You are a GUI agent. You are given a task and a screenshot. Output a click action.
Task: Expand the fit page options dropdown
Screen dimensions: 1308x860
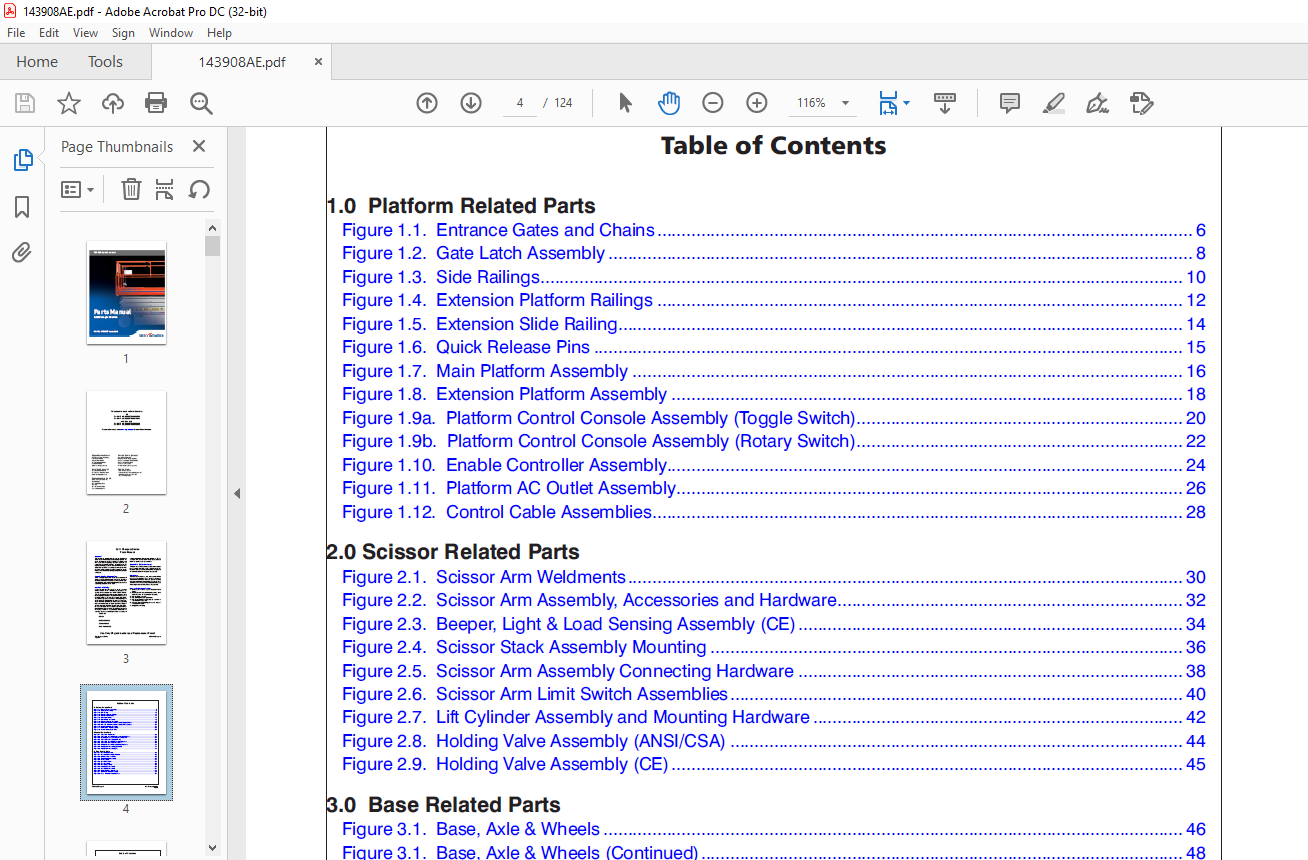906,103
